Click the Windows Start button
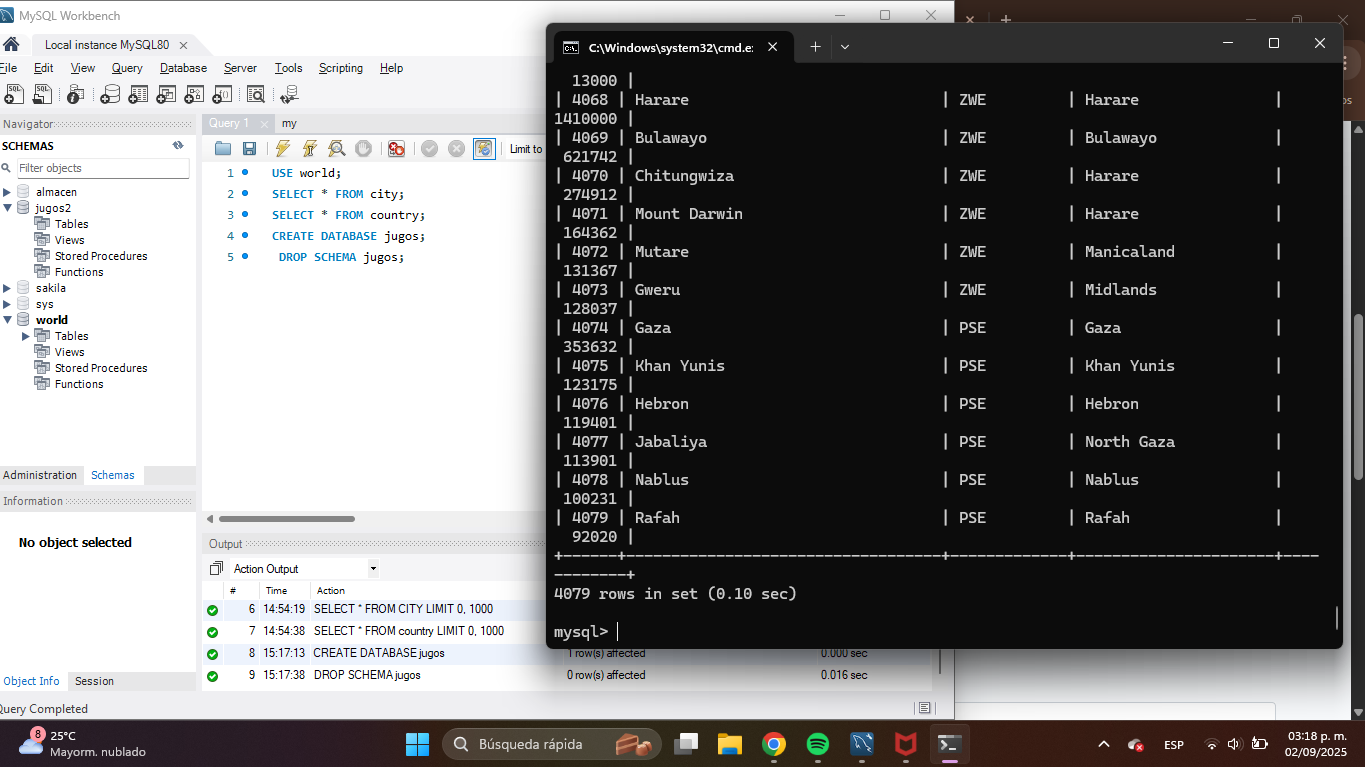 (x=417, y=744)
